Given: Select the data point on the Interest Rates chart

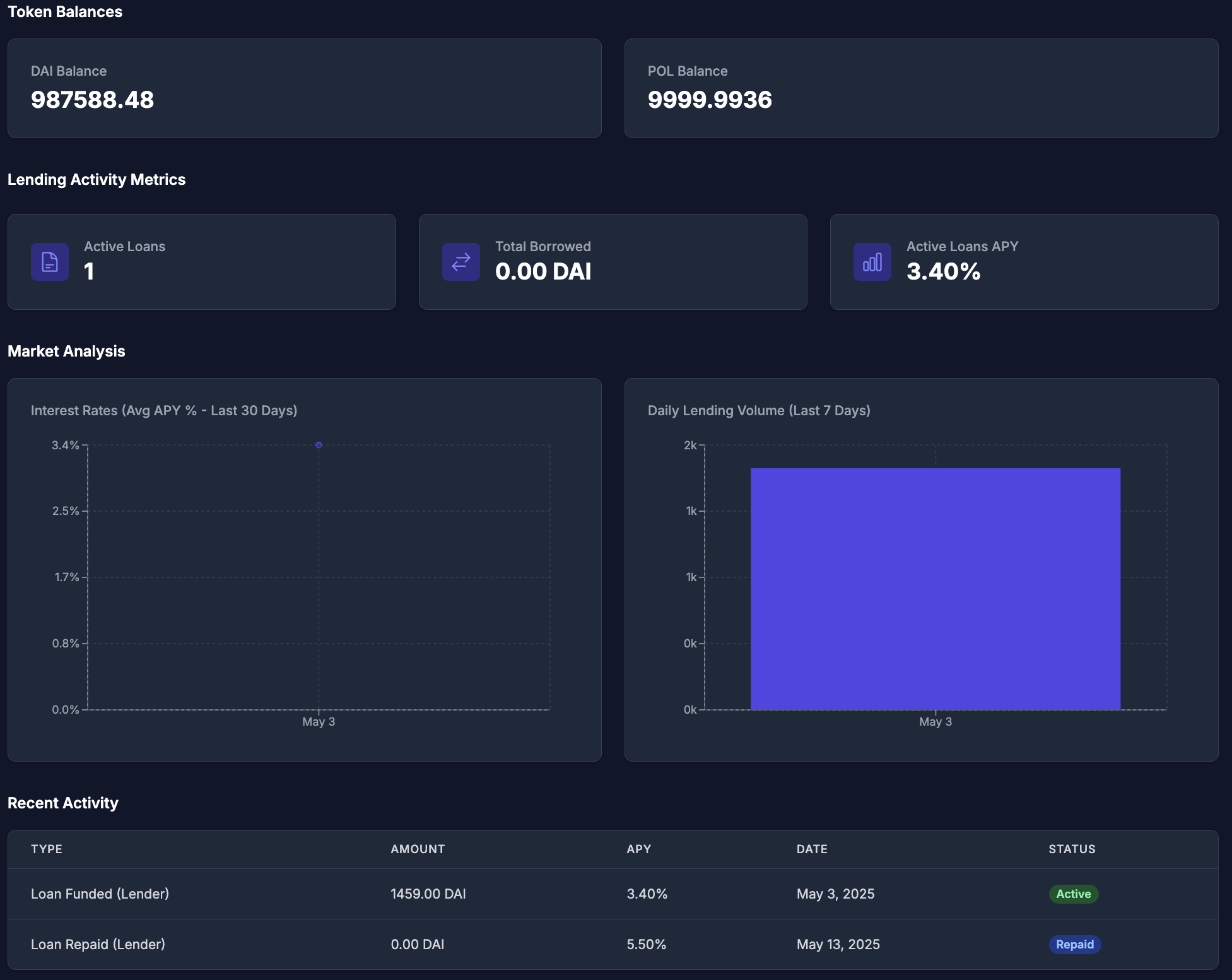Looking at the screenshot, I should point(319,445).
